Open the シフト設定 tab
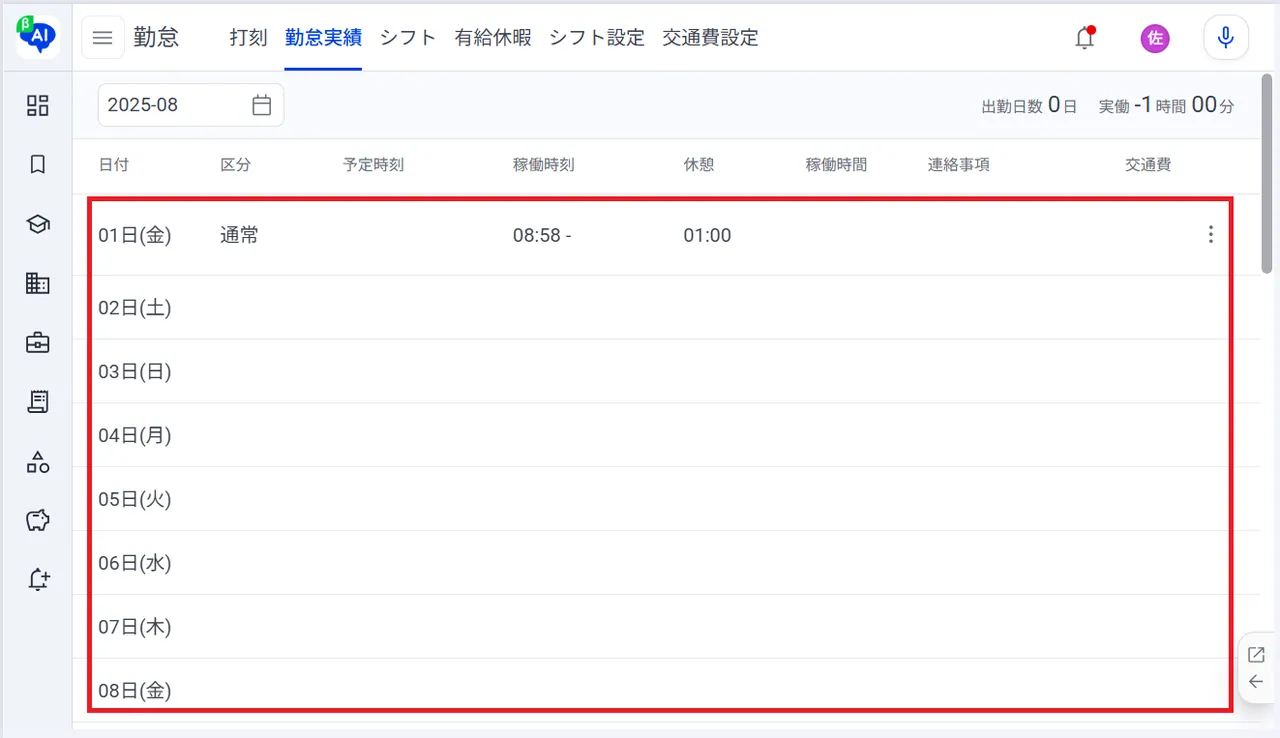 [x=597, y=38]
